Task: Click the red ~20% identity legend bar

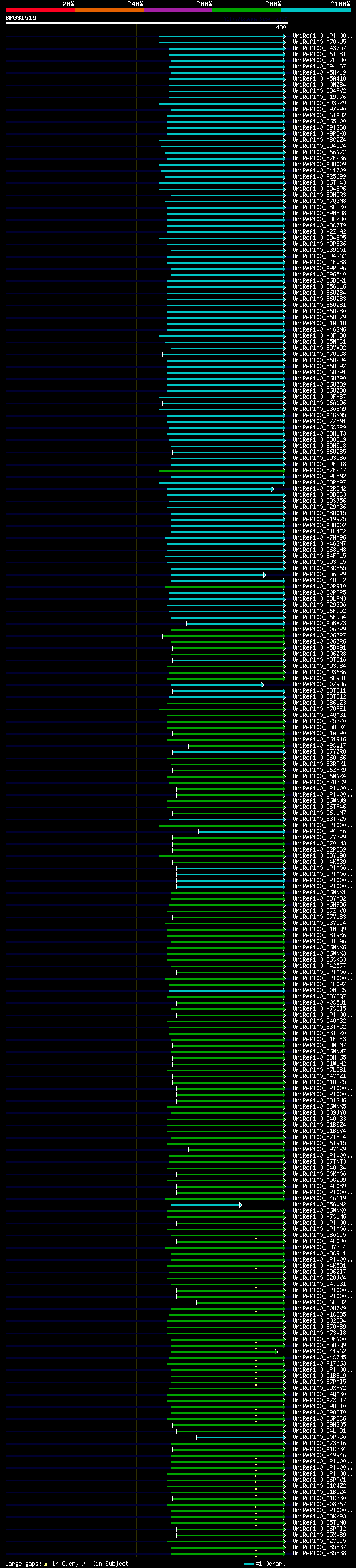Action: [39, 10]
